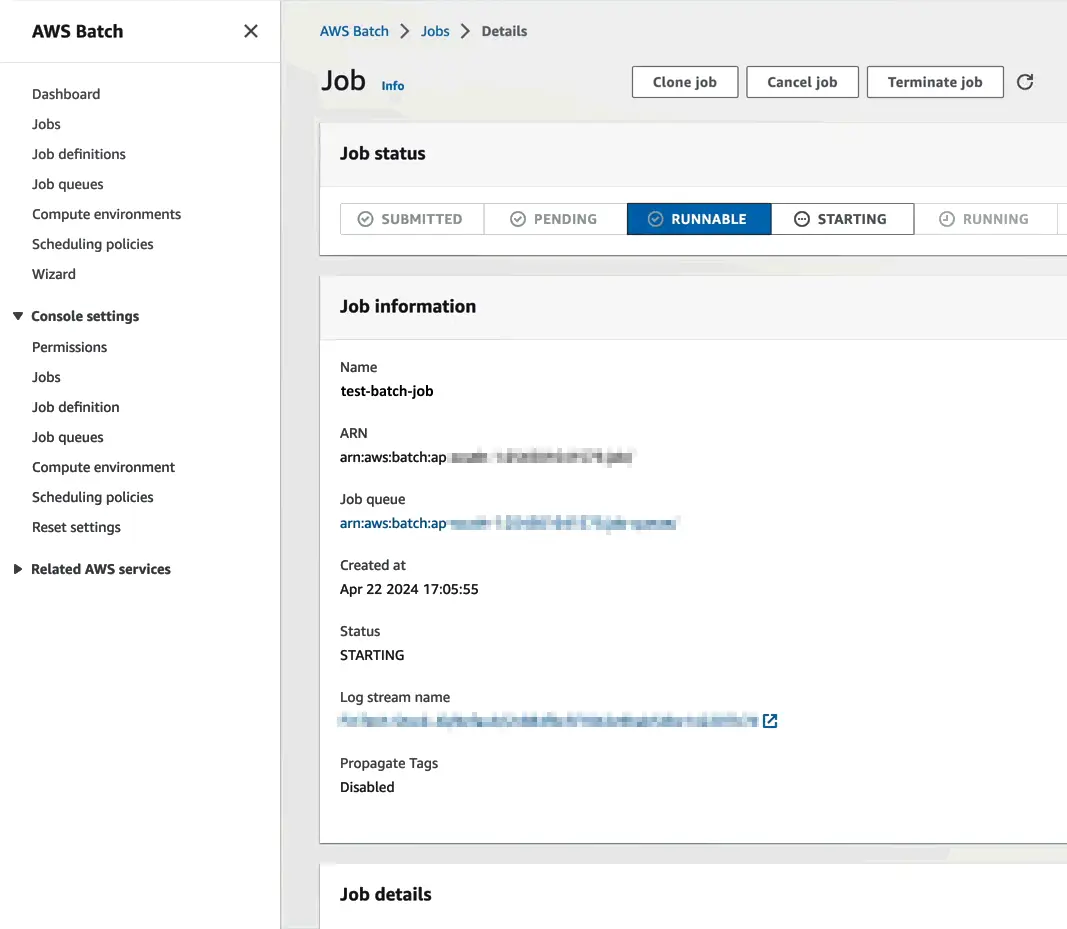
Task: Select the PENDING status step
Action: point(556,219)
